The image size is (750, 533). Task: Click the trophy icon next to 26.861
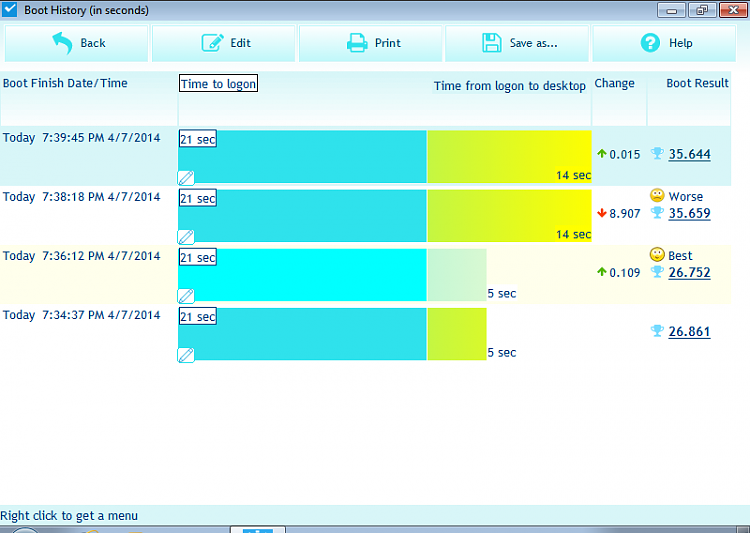coord(657,331)
